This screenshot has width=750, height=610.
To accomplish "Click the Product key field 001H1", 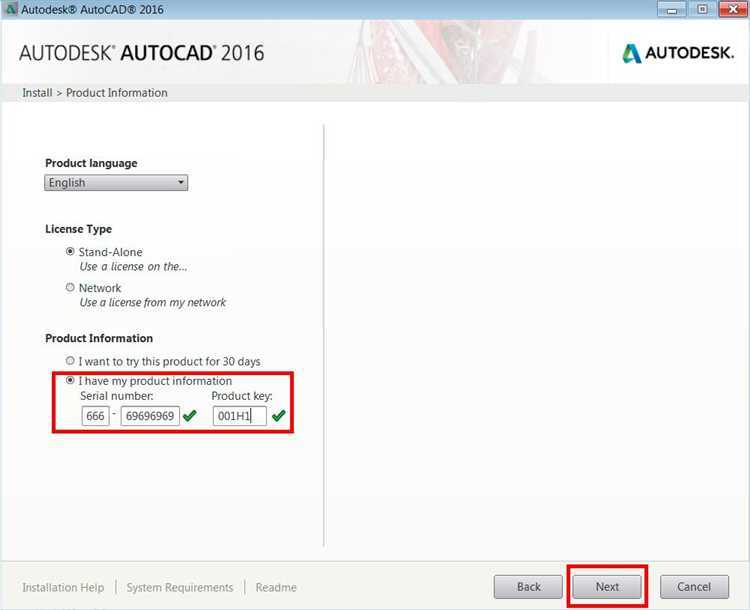I will 240,416.
